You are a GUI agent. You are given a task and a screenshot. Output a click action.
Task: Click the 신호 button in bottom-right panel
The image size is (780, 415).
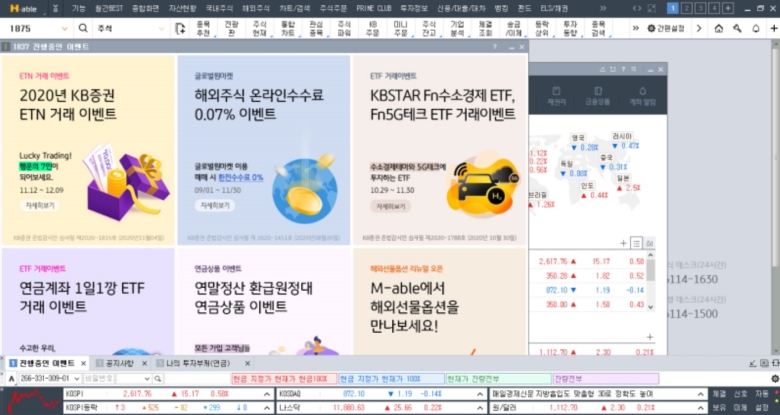point(740,394)
